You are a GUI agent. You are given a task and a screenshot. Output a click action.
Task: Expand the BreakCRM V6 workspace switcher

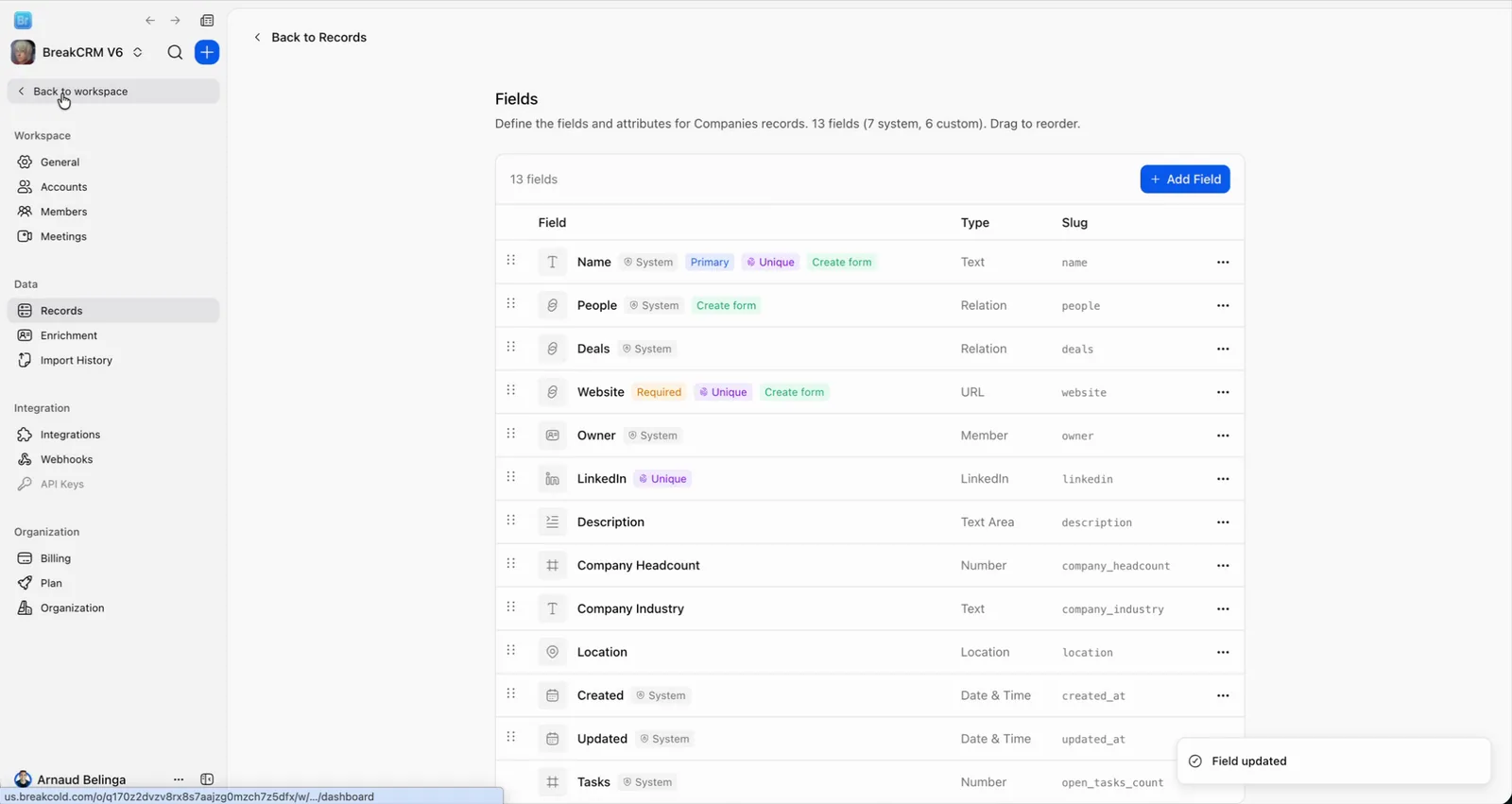[x=77, y=53]
